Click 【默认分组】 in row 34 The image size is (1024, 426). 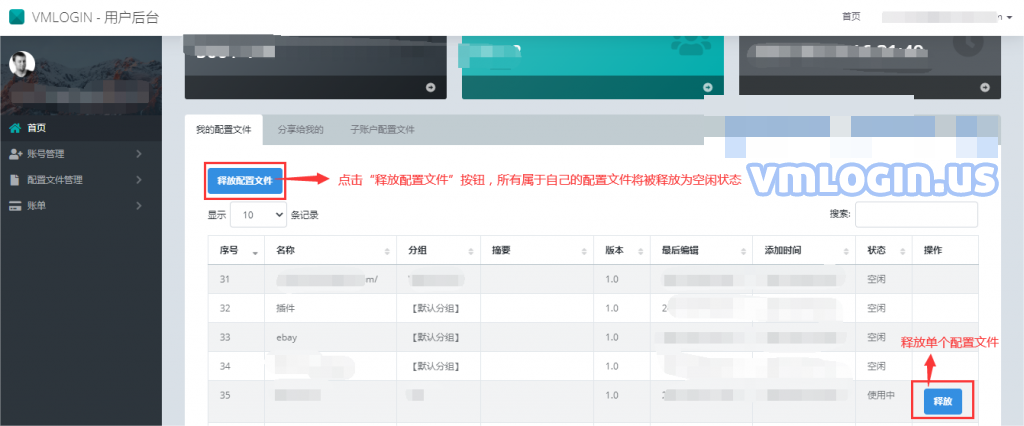point(435,366)
